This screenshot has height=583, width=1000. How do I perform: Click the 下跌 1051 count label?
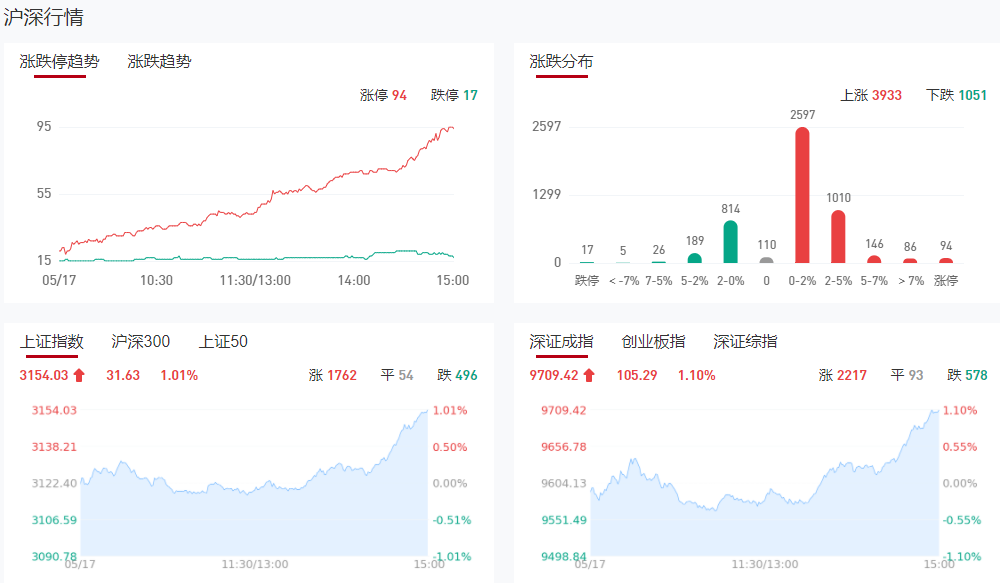pos(957,96)
